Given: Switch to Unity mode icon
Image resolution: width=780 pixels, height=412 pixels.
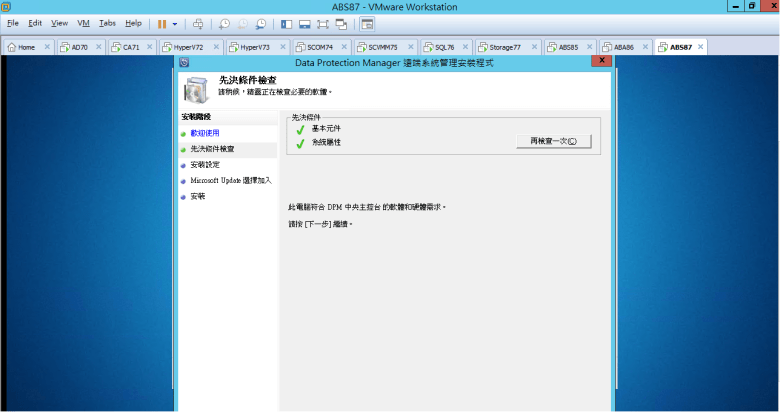Looking at the screenshot, I should coord(342,23).
